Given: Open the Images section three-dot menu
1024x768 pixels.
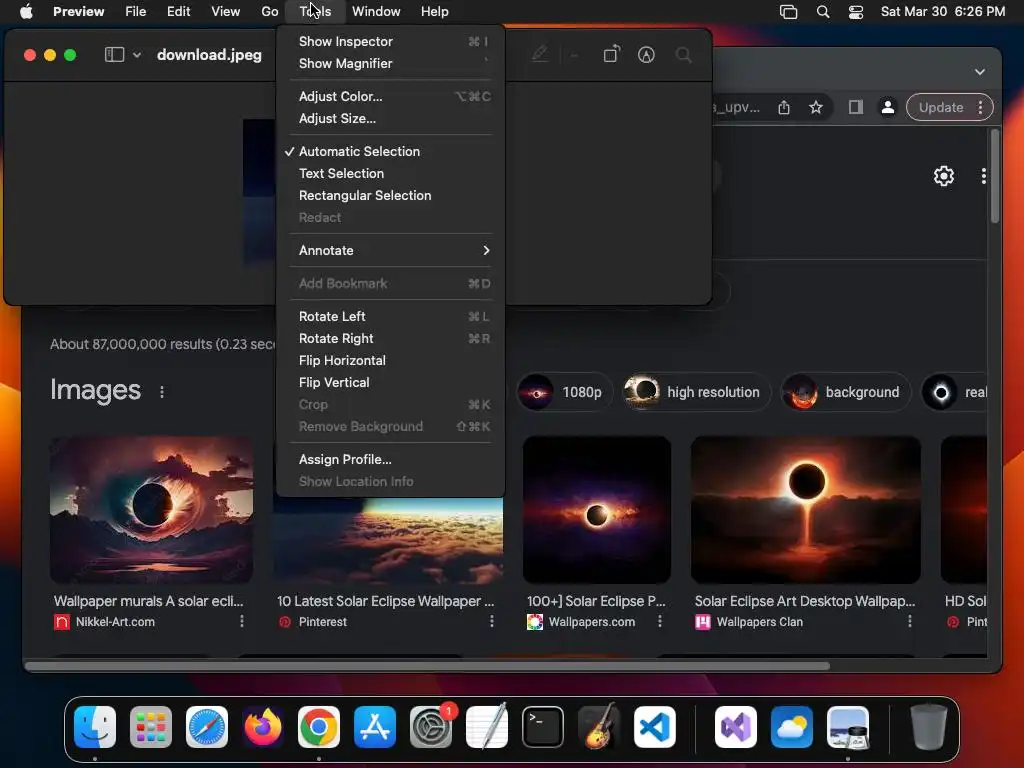Looking at the screenshot, I should point(162,392).
